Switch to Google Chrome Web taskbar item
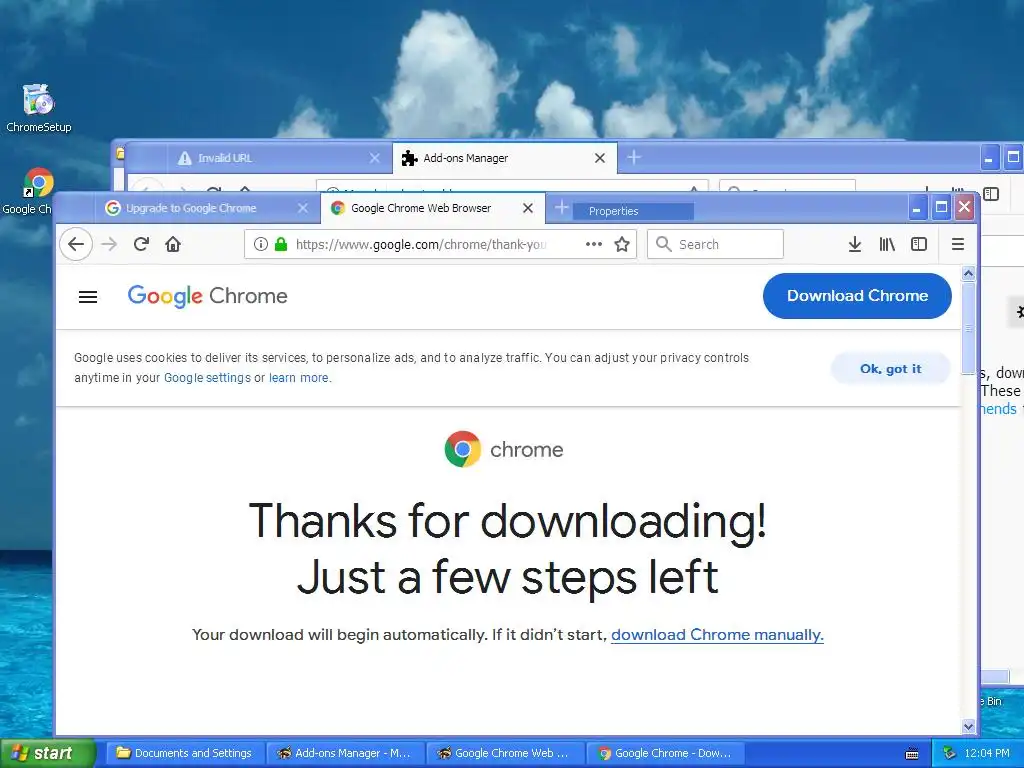Image resolution: width=1024 pixels, height=768 pixels. coord(505,753)
